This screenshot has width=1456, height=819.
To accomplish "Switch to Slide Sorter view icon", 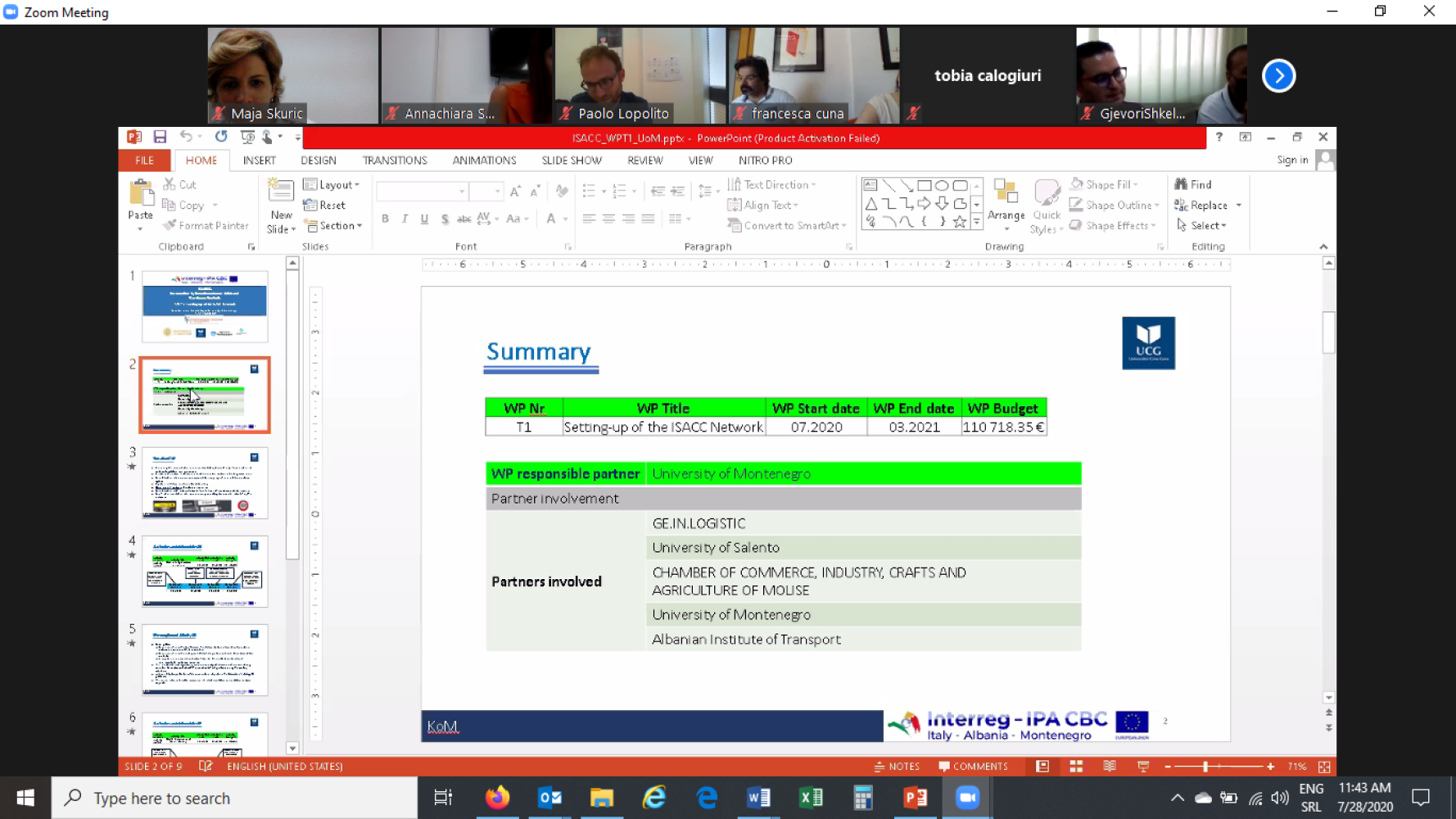I will (x=1076, y=767).
